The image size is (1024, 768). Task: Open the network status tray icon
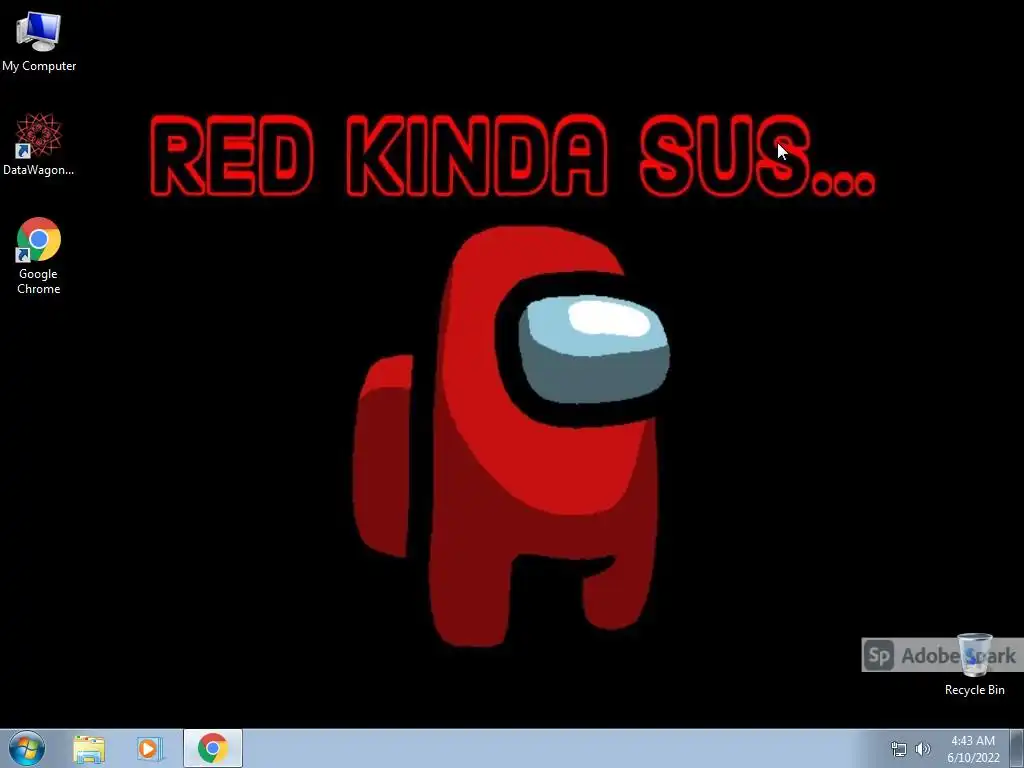(x=899, y=749)
